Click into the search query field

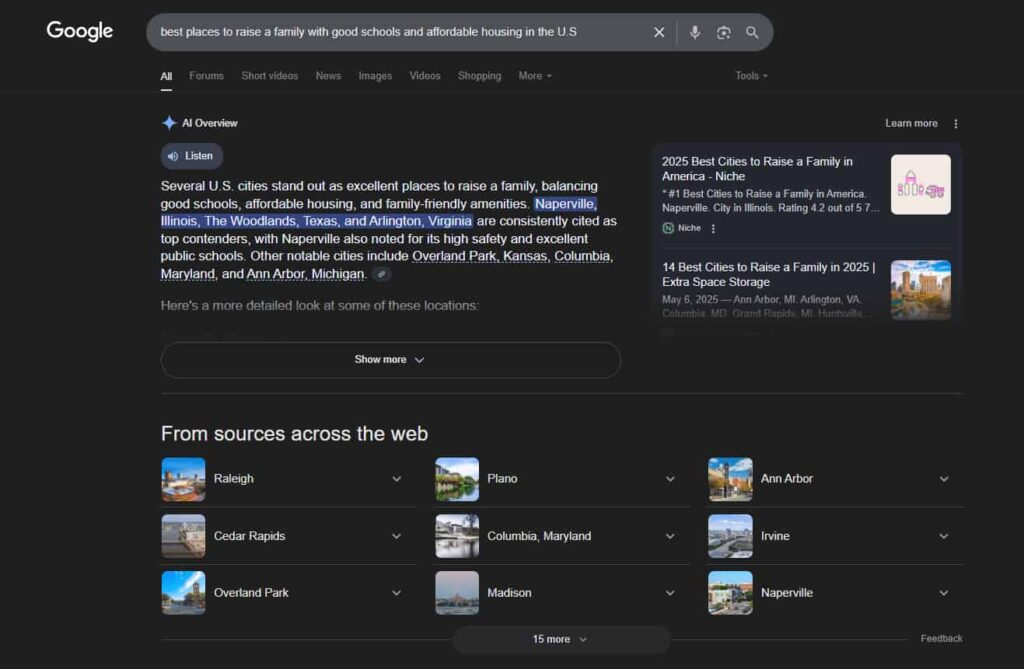click(x=398, y=32)
